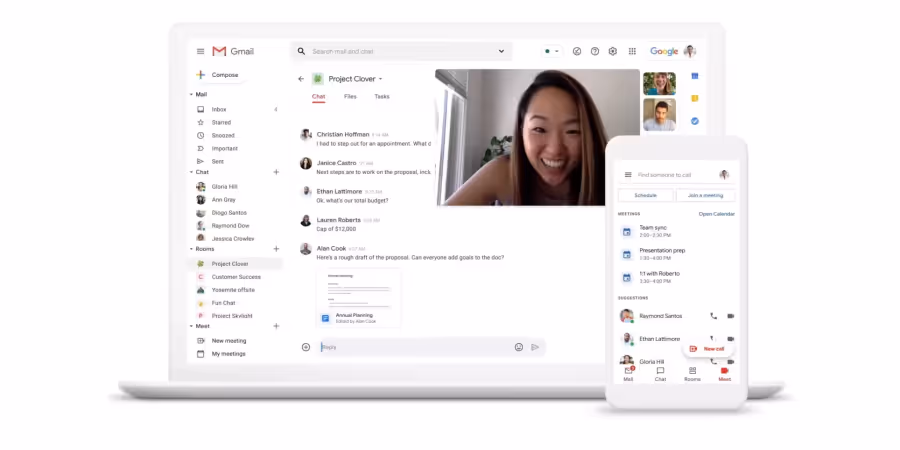The height and width of the screenshot is (450, 900).
Task: Collapse the Mail section
Action: point(191,94)
